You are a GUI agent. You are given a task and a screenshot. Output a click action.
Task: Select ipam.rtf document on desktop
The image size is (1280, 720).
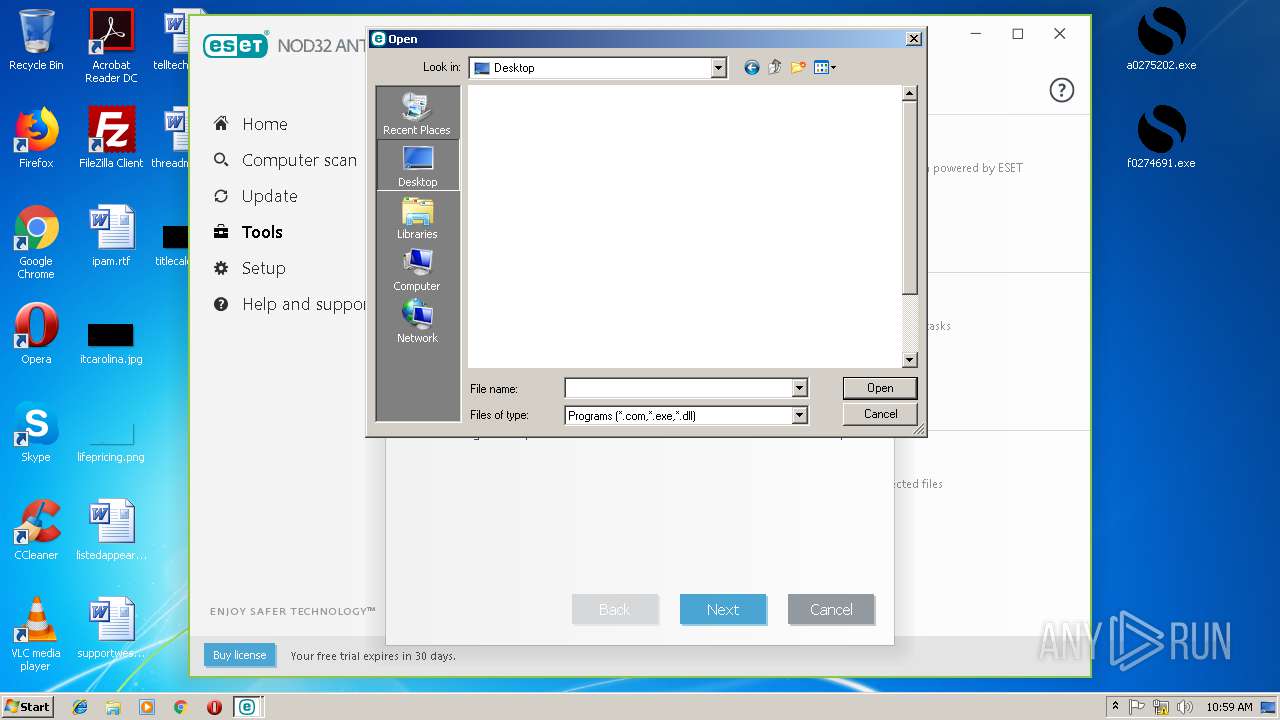pyautogui.click(x=111, y=236)
